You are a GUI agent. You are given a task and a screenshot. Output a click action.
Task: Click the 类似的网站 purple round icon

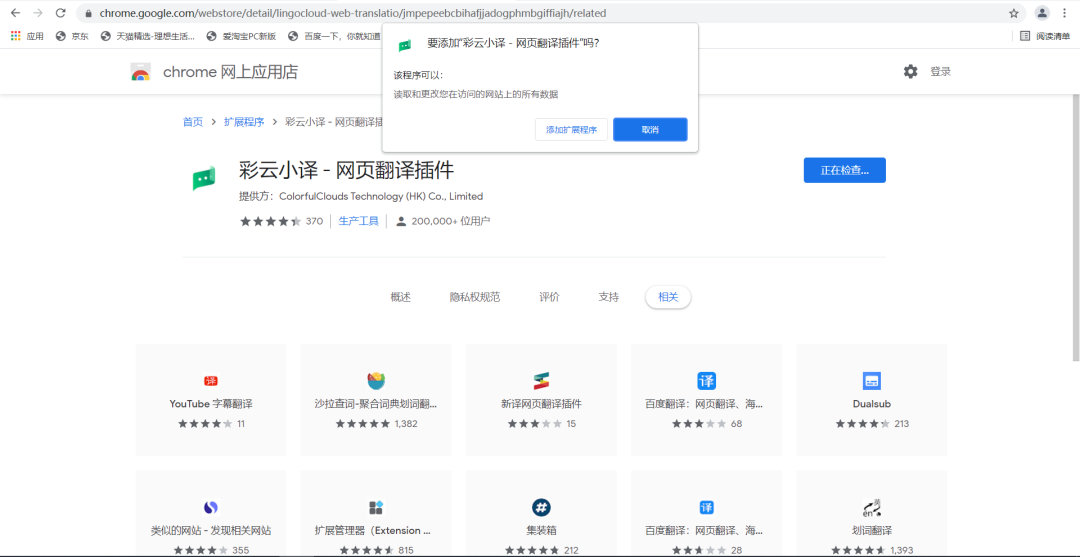(211, 508)
